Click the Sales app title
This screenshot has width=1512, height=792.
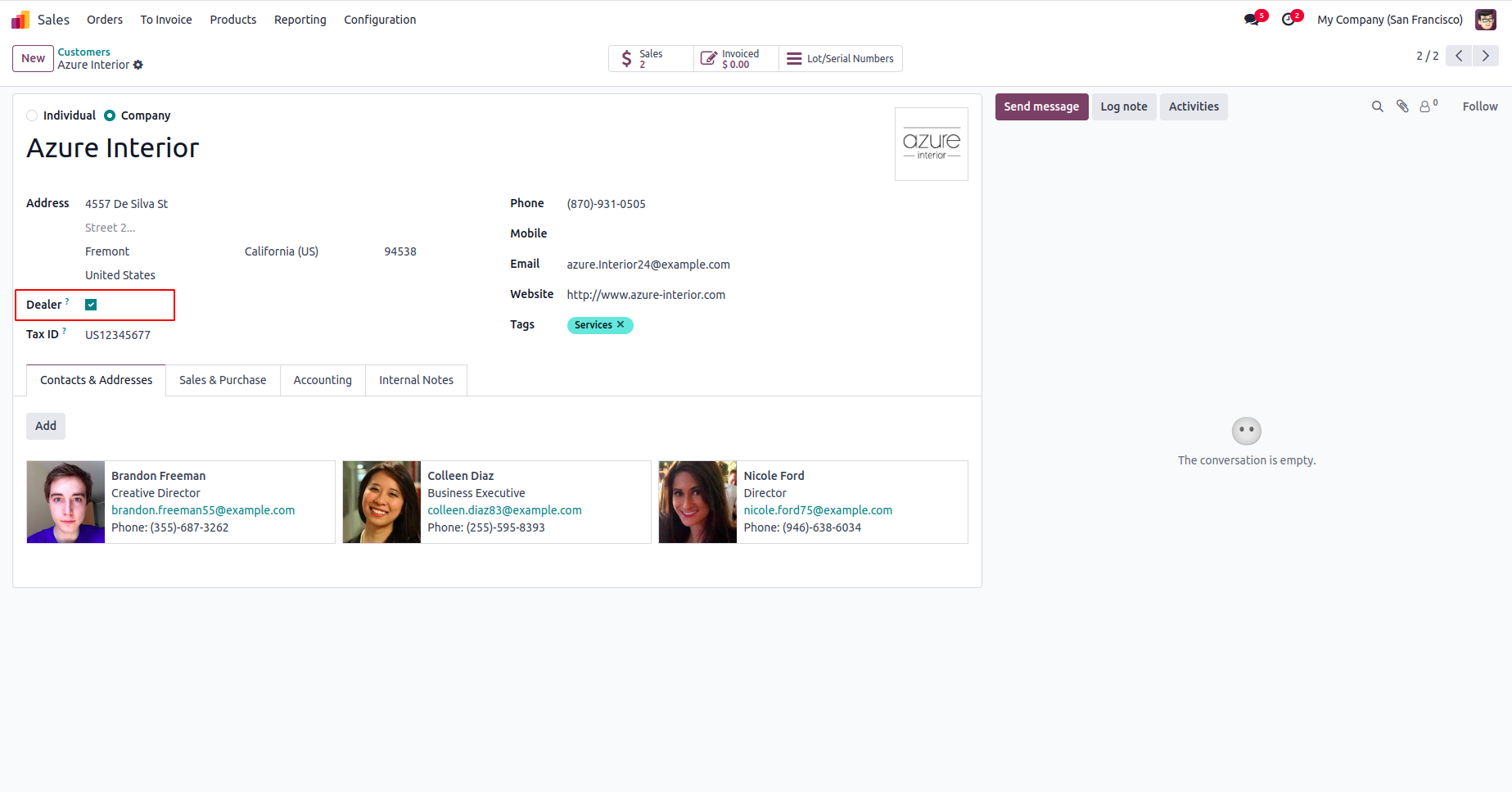coord(53,20)
